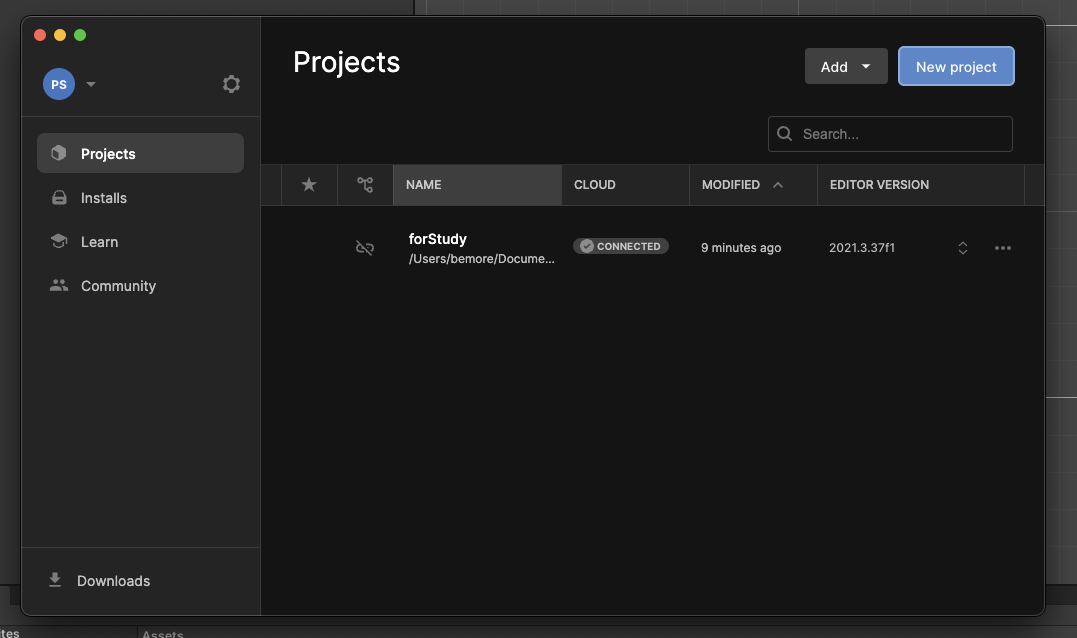The height and width of the screenshot is (638, 1077).
Task: Focus the project Search field
Action: click(x=890, y=134)
